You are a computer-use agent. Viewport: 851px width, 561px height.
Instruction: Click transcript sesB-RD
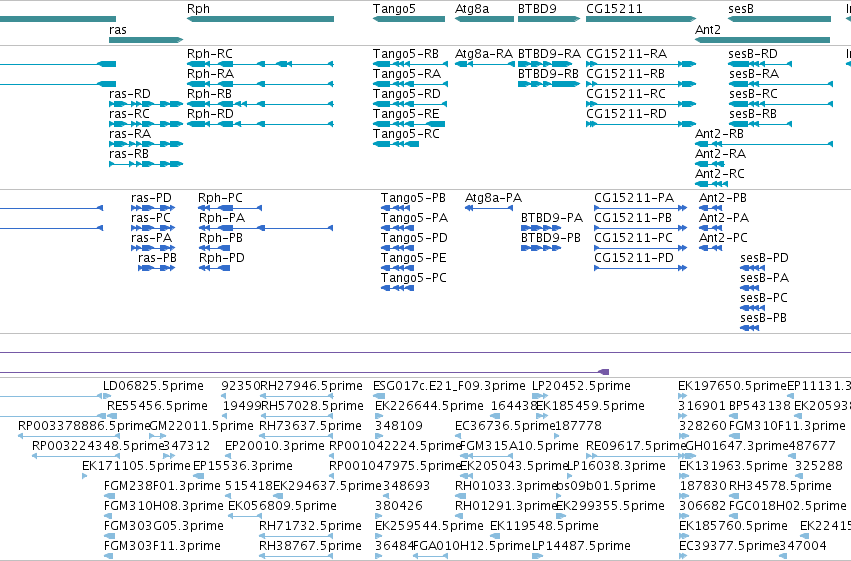[753, 54]
